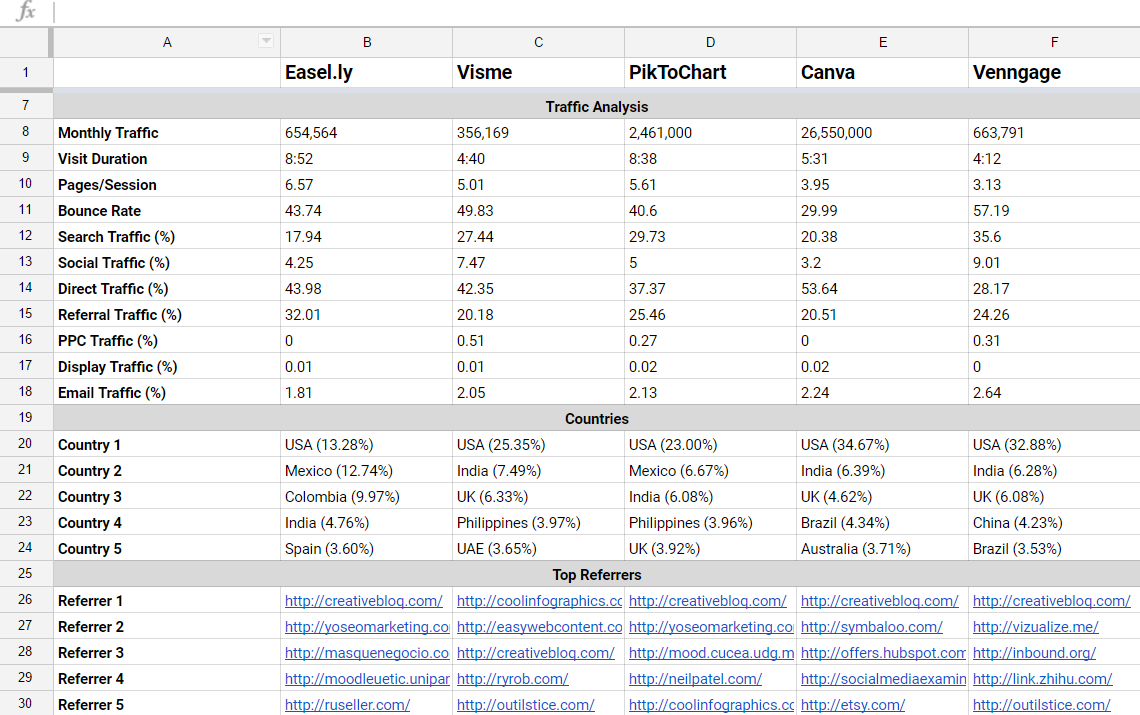Open the moodleuetic link

coord(367,679)
